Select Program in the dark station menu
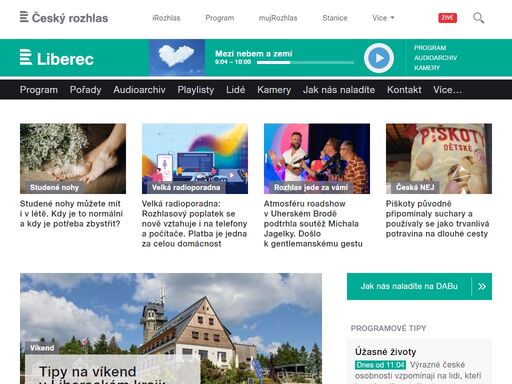This screenshot has height=384, width=512. [39, 90]
